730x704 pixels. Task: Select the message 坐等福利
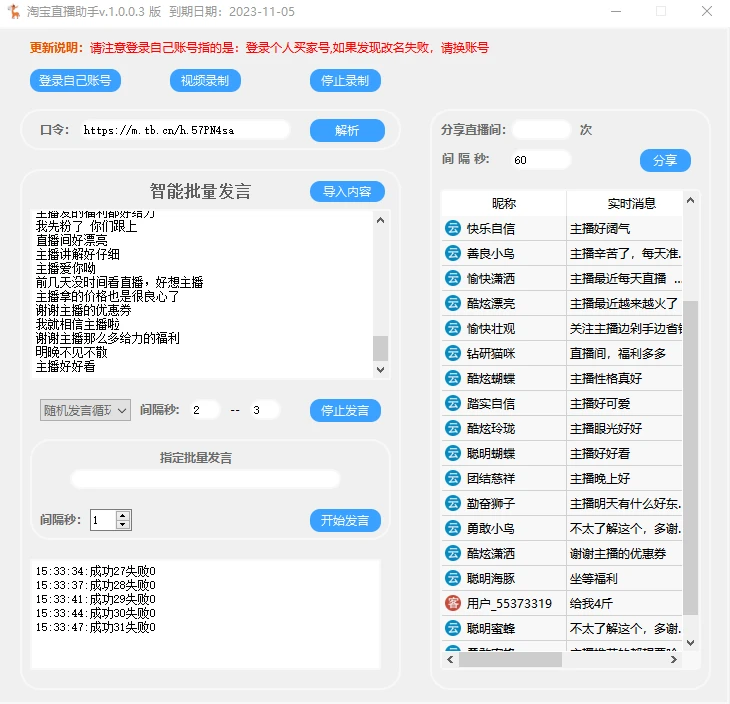594,578
